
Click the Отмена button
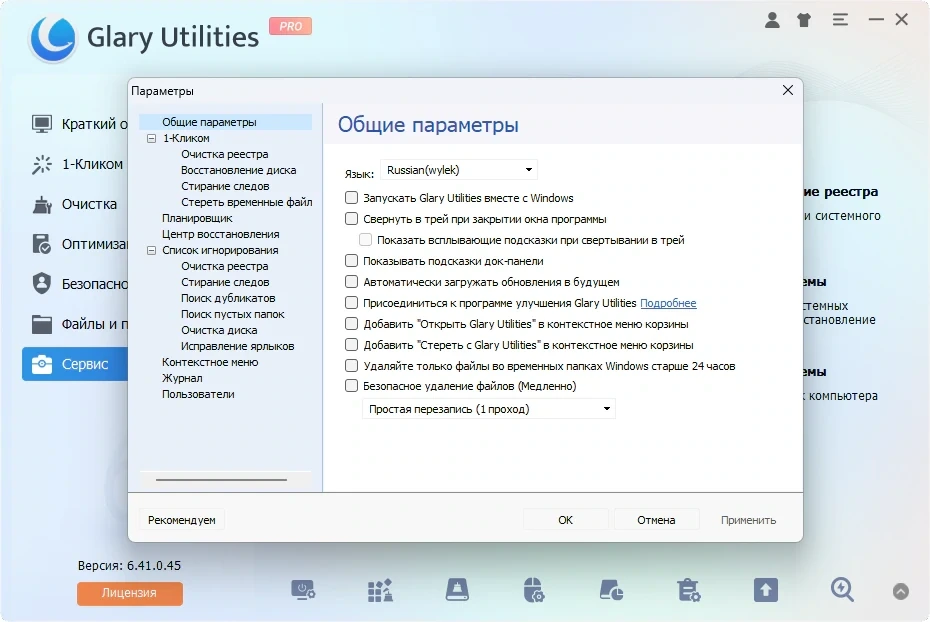click(x=656, y=520)
